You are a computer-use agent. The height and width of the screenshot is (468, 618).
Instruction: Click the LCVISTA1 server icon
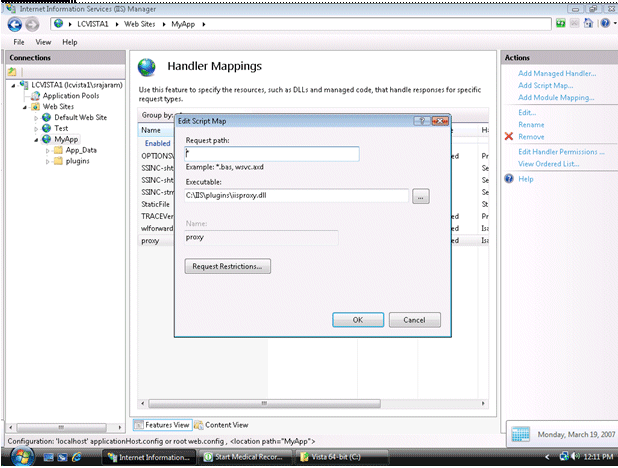[24, 85]
